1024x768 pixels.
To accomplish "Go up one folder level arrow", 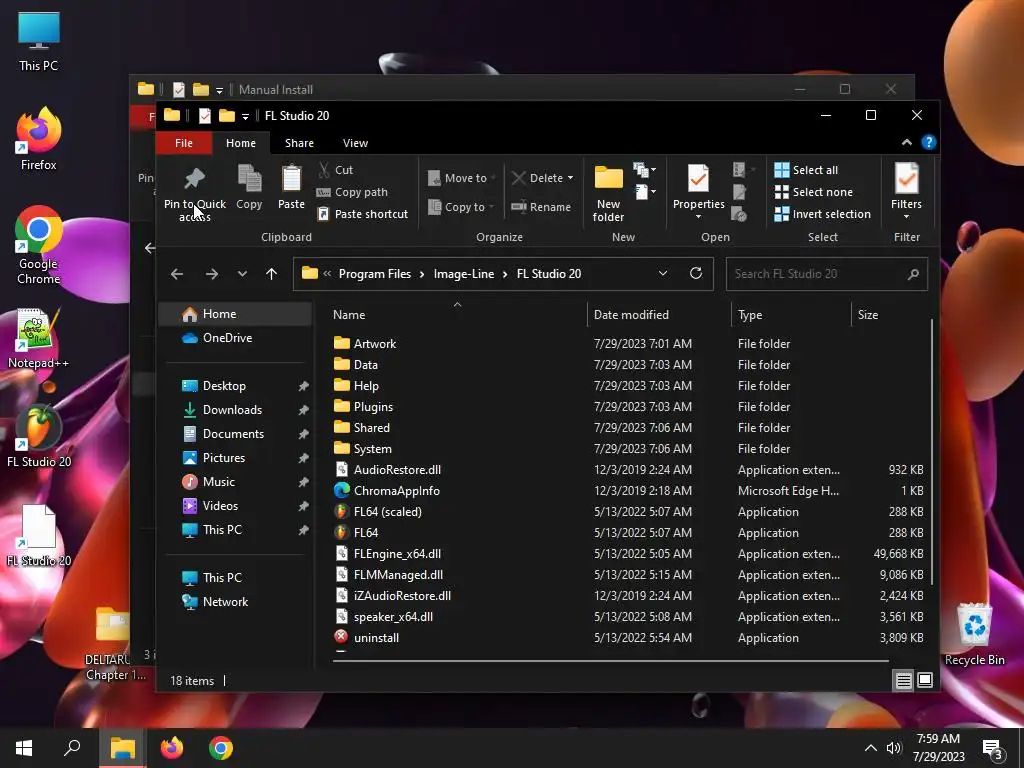I will pyautogui.click(x=272, y=274).
